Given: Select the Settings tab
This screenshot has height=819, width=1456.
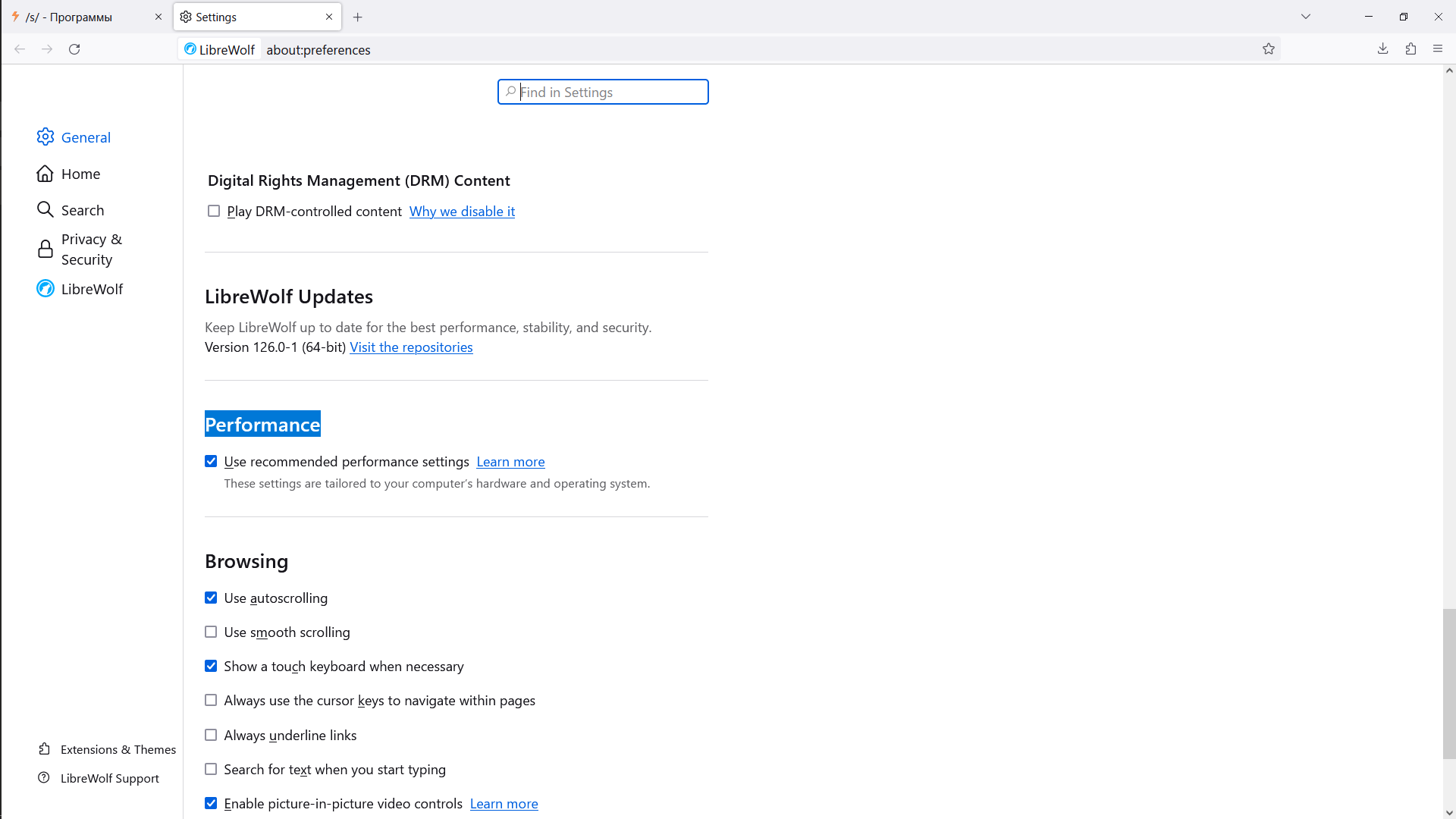Looking at the screenshot, I should [x=257, y=17].
